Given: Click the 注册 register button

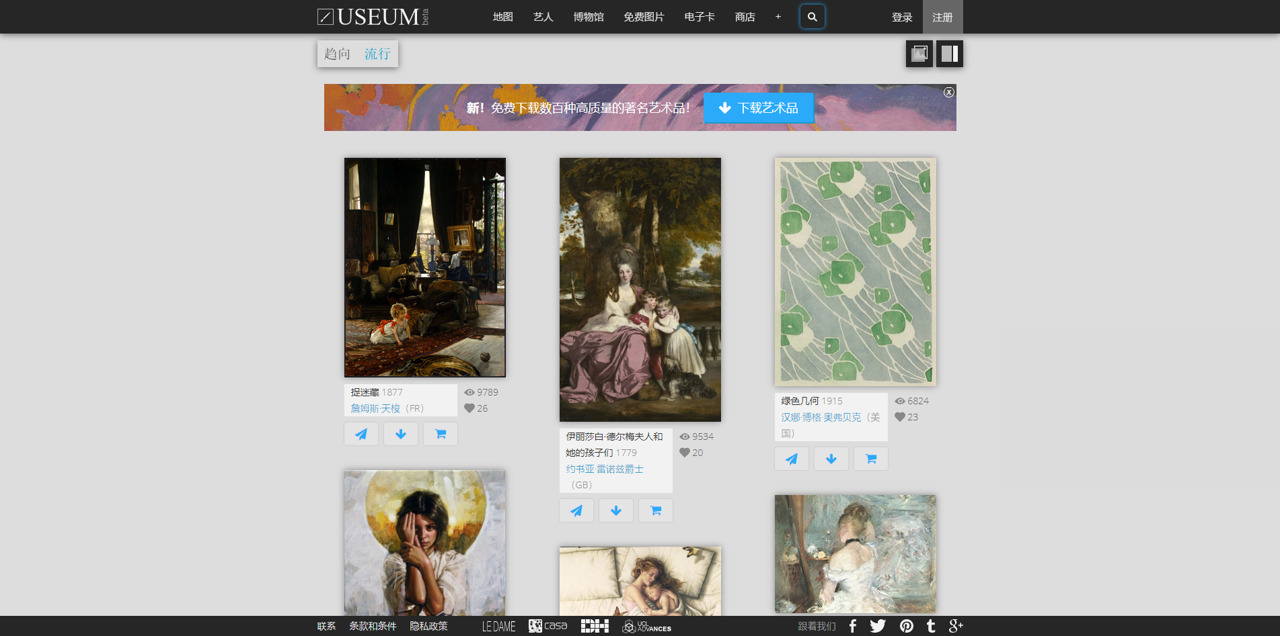Looking at the screenshot, I should tap(943, 17).
